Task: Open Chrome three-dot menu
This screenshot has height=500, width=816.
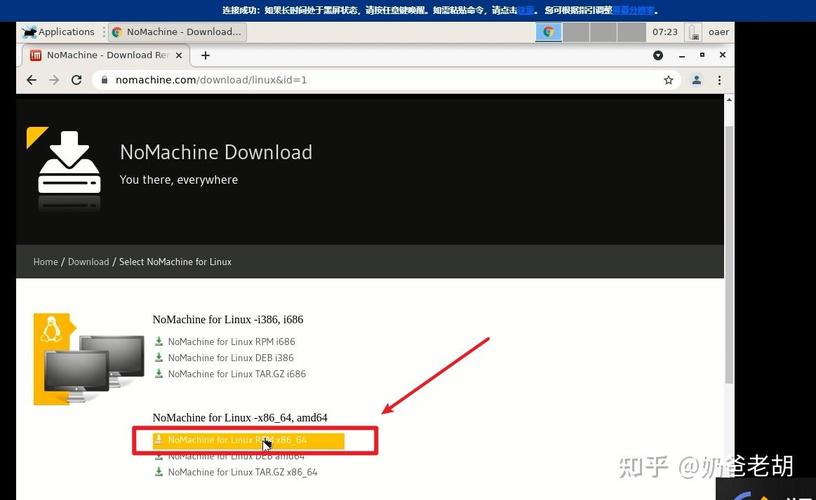Action: 719,80
